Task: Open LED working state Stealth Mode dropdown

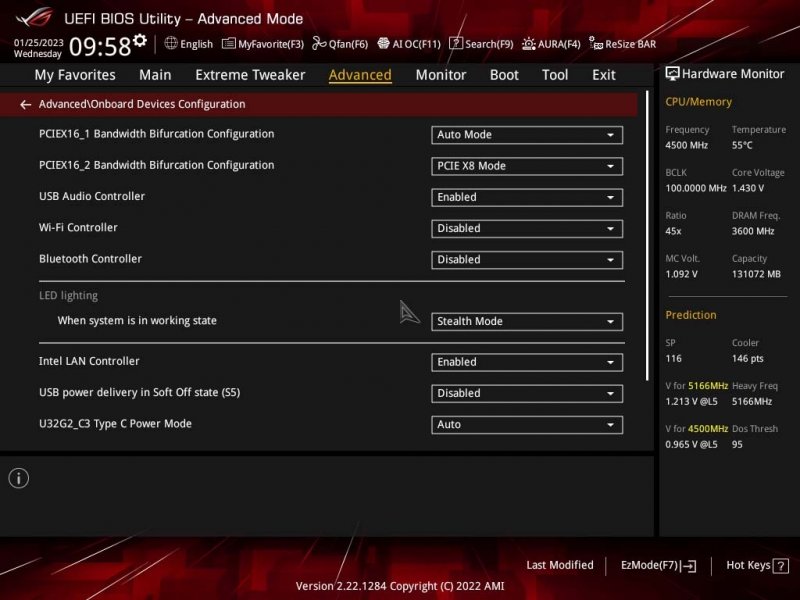Action: tap(527, 321)
